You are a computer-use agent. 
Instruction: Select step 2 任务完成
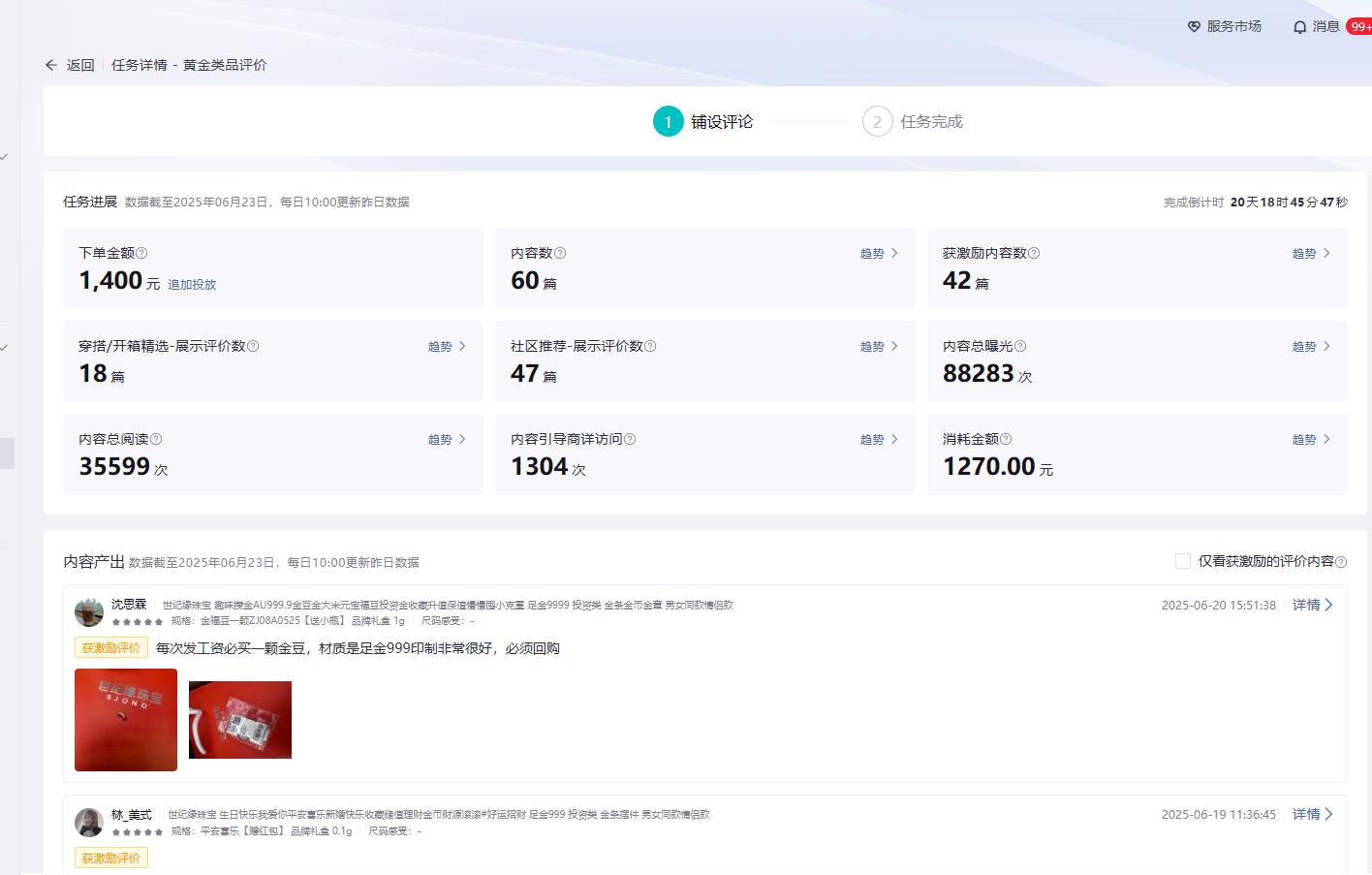click(x=878, y=121)
